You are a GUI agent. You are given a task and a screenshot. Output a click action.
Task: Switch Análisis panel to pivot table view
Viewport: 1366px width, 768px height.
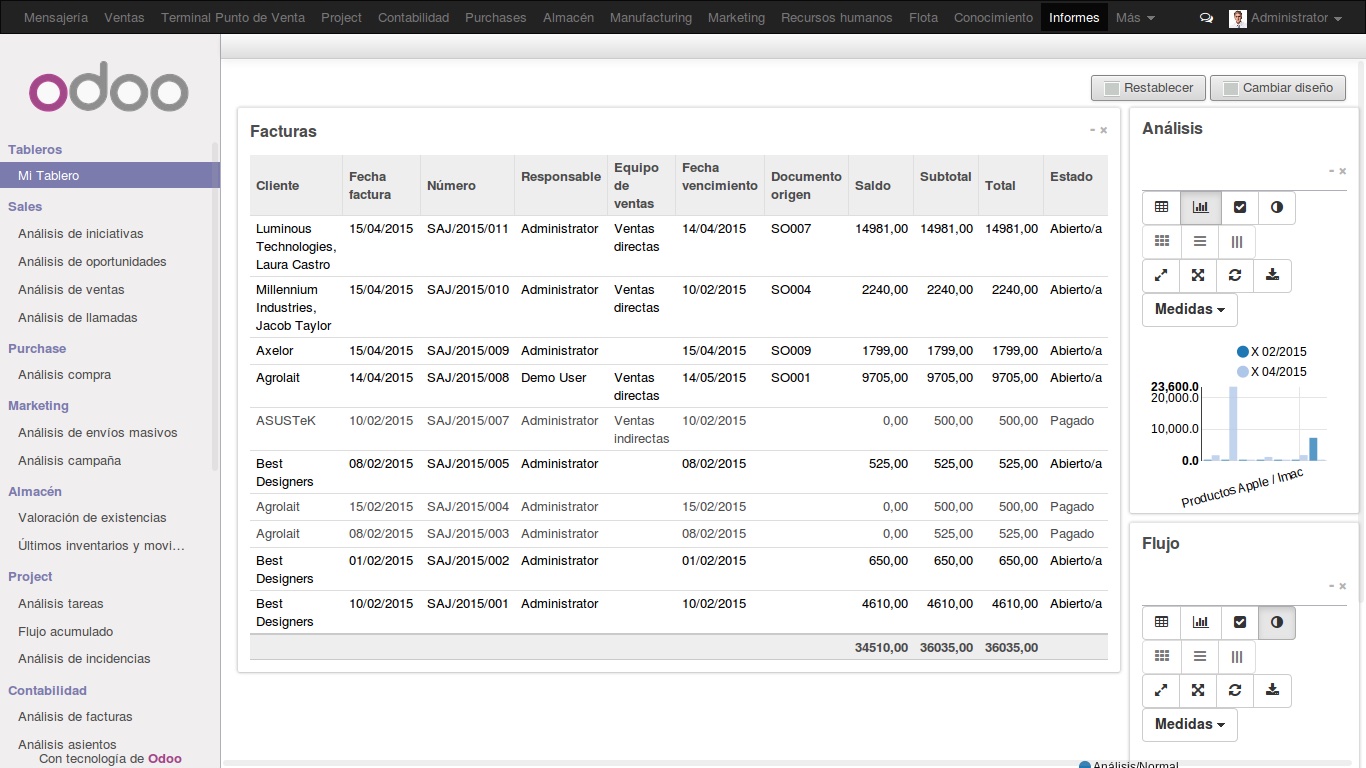[x=1161, y=208]
